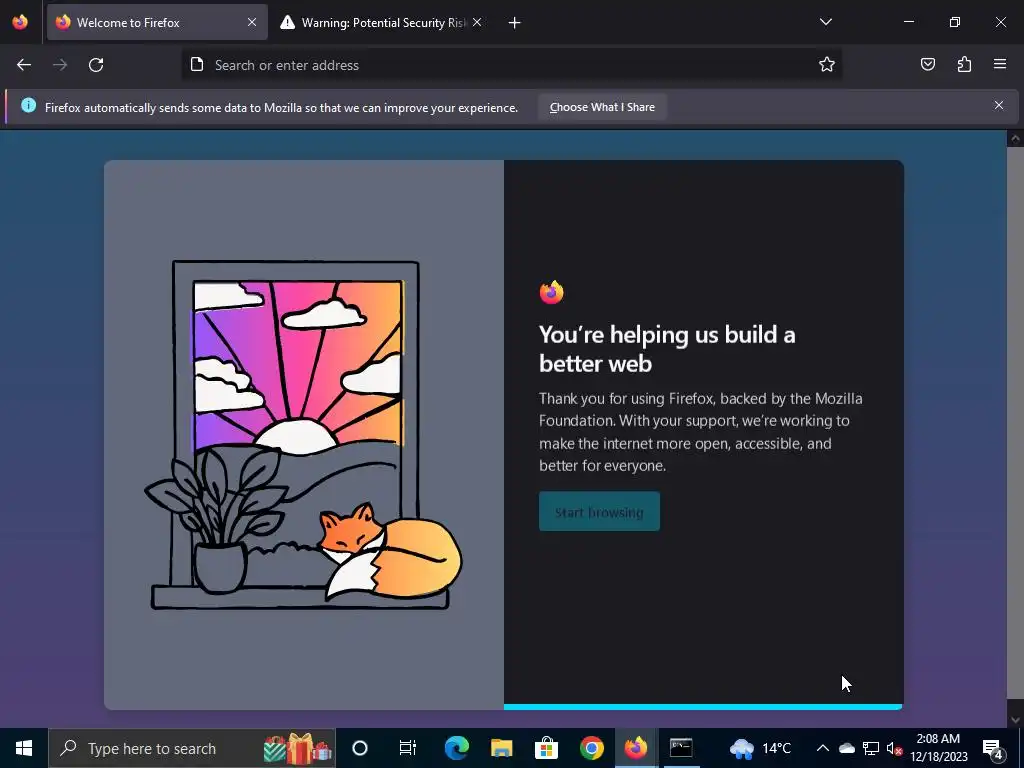Select the Firefox taskbar icon
Viewport: 1024px width, 768px height.
click(635, 748)
